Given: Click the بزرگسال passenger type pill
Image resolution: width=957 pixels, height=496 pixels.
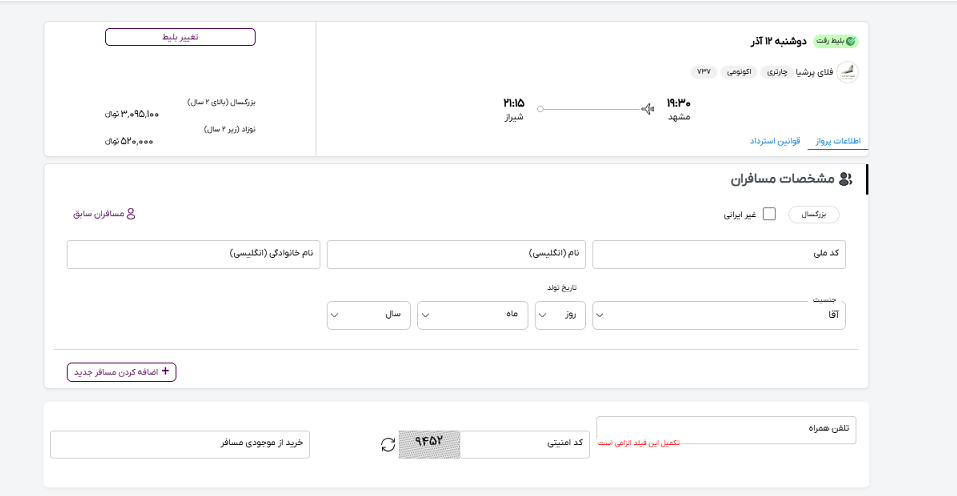Looking at the screenshot, I should coord(814,215).
